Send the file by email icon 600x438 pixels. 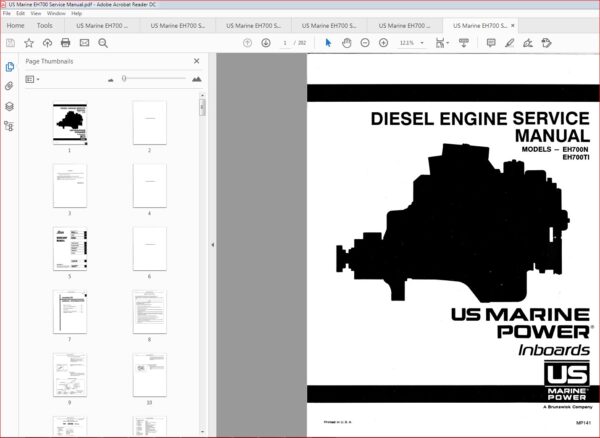(x=84, y=43)
